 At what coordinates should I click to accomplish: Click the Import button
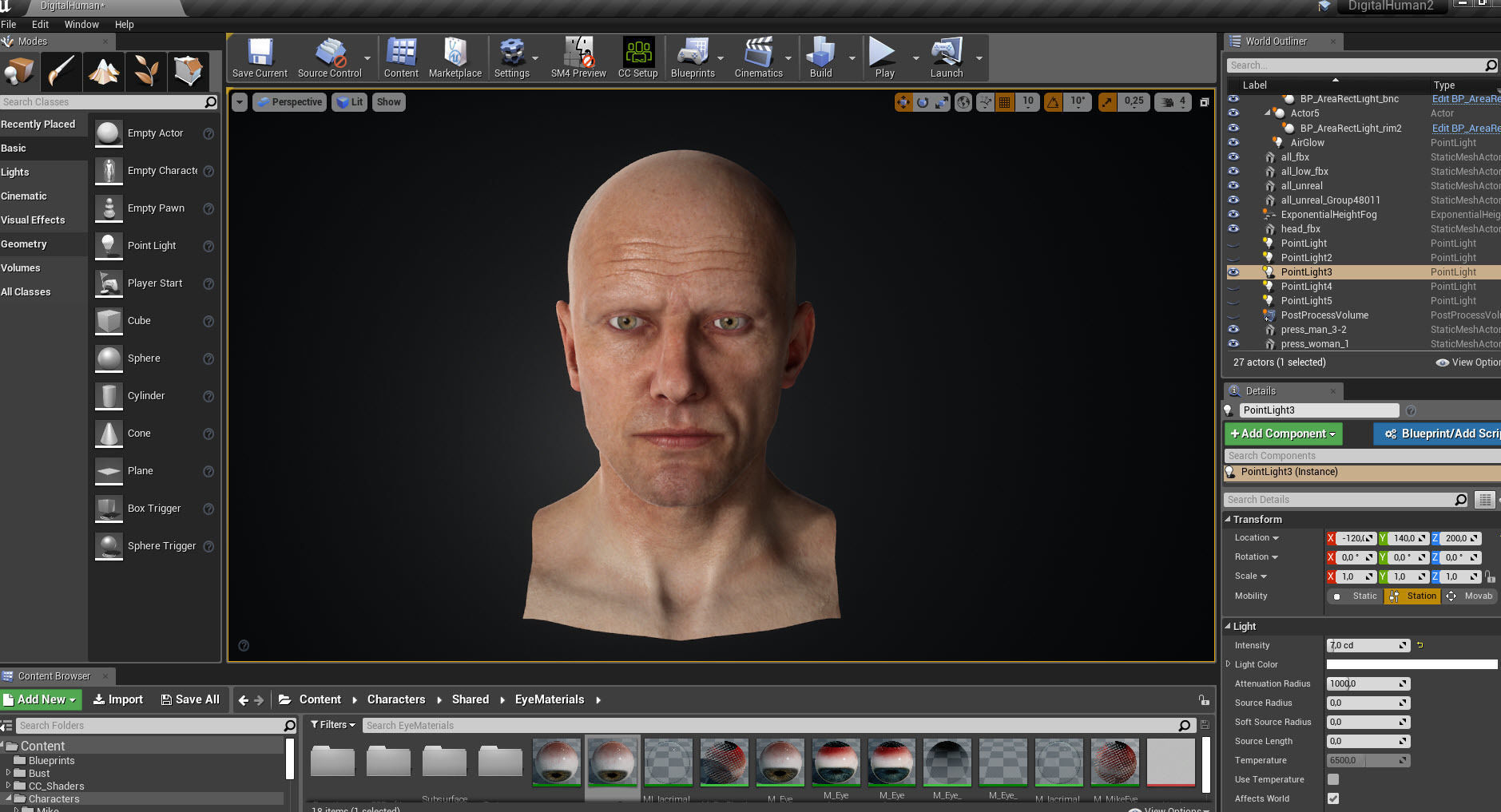click(118, 699)
